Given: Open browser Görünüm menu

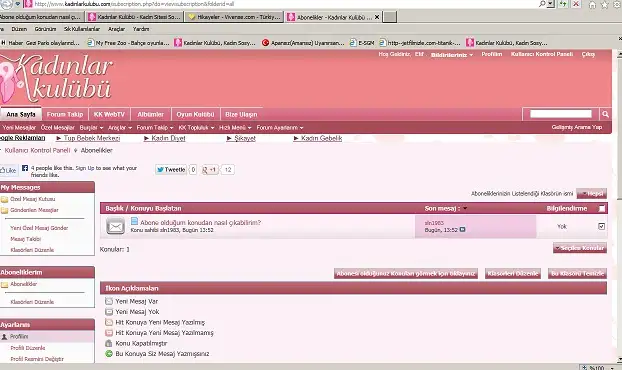Looking at the screenshot, I should coord(45,29).
